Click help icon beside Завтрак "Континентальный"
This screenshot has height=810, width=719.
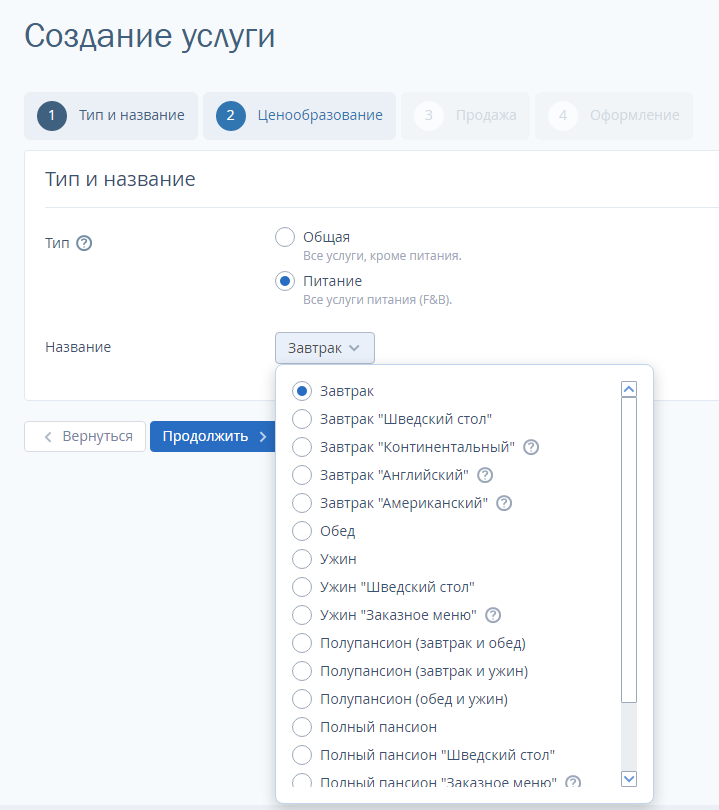[531, 447]
